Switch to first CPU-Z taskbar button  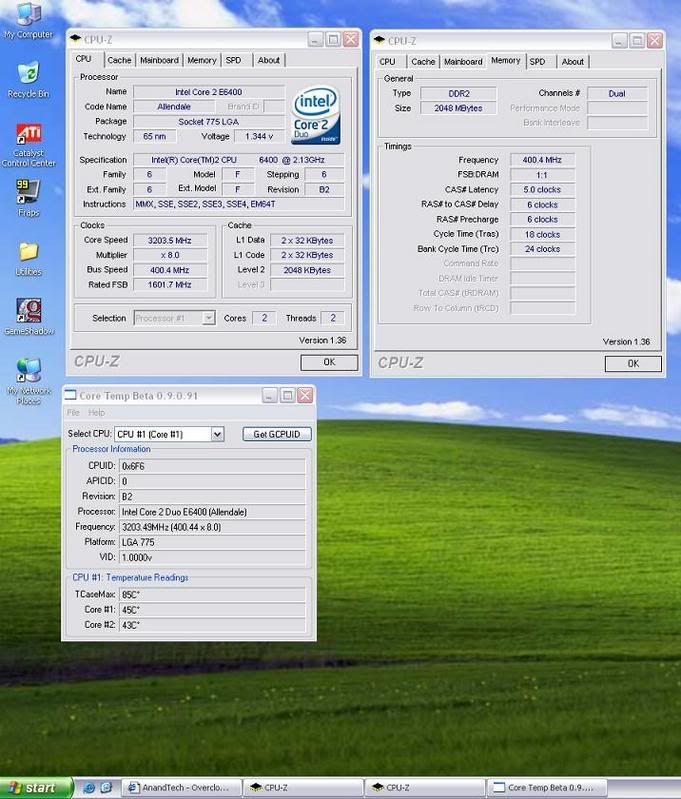[303, 788]
